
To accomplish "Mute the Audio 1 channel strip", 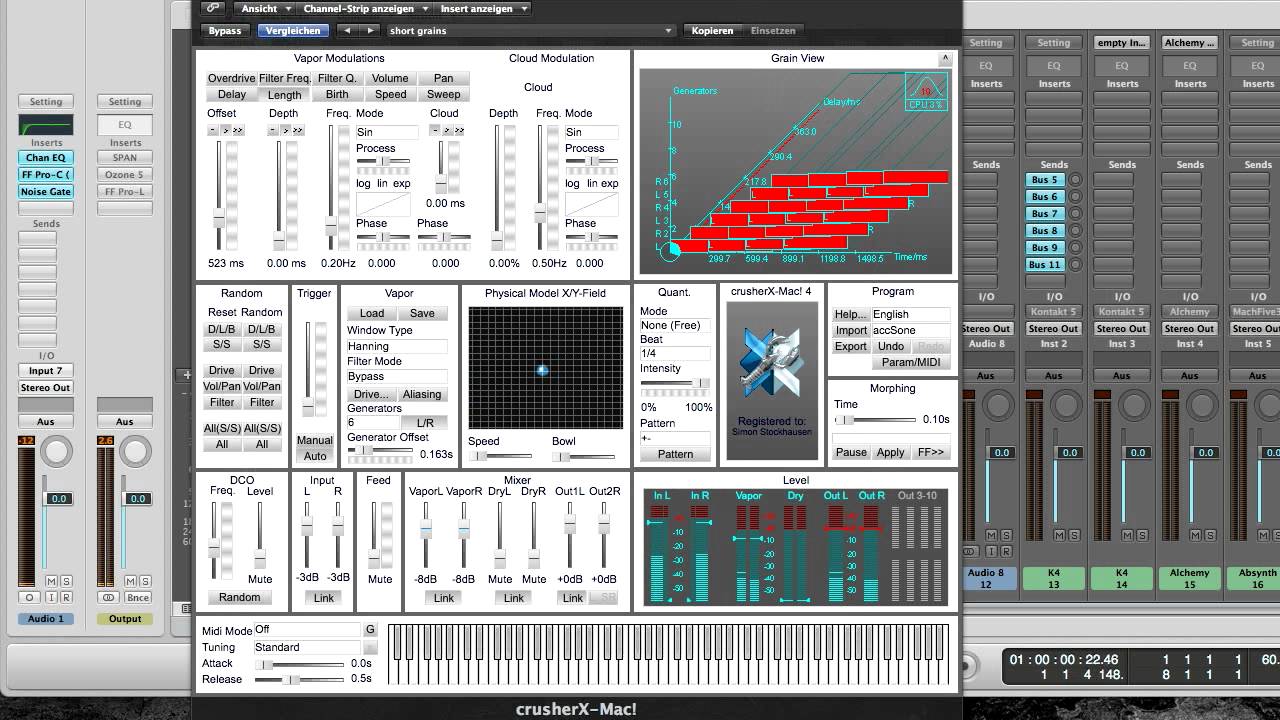I will coord(52,581).
